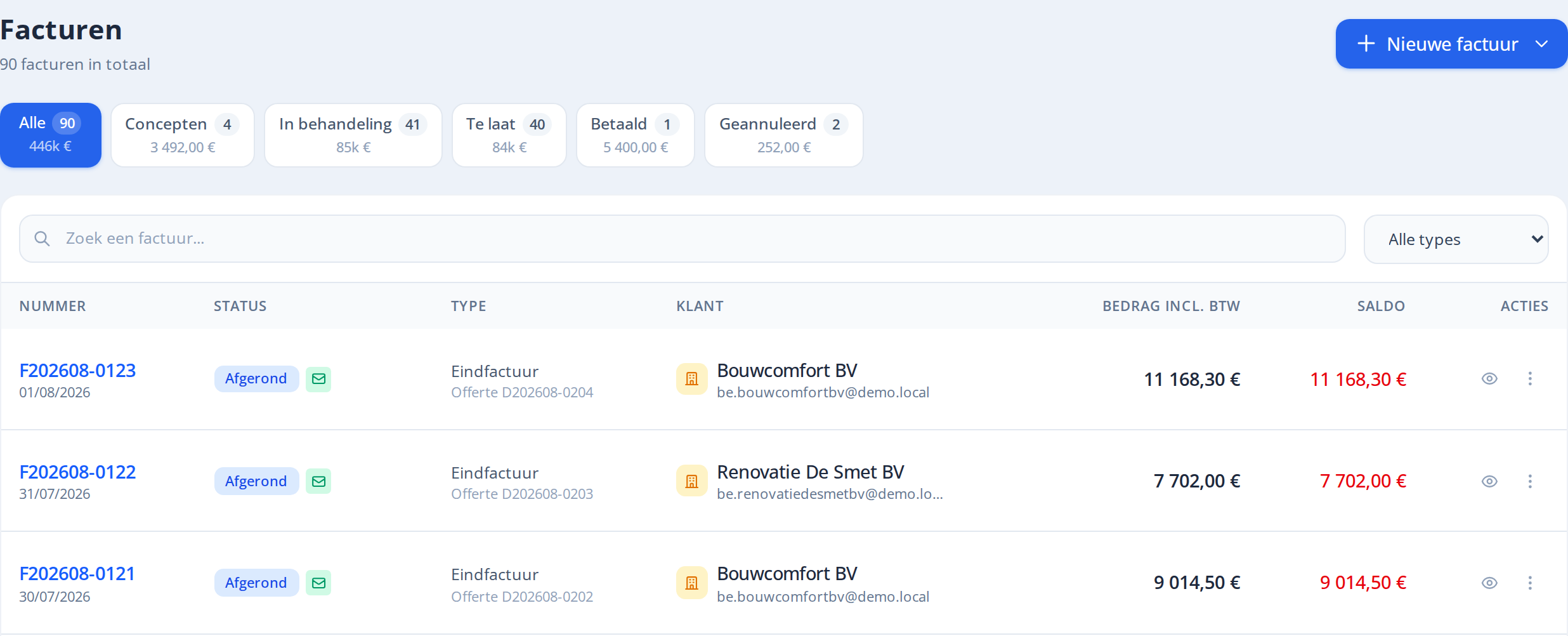Click the mail sent icon for F202608-0121
The width and height of the screenshot is (1568, 636).
(318, 583)
